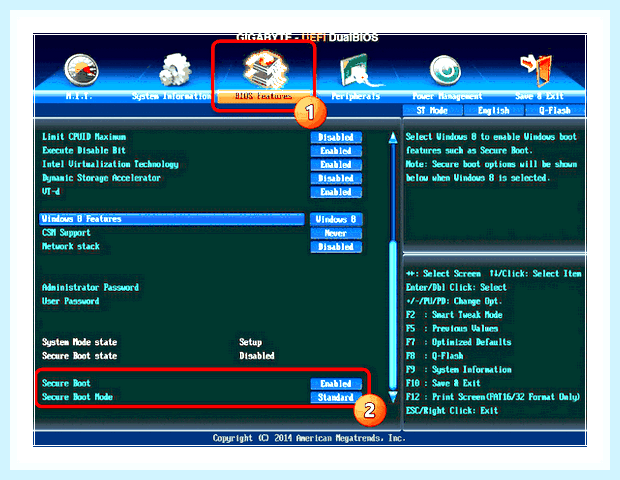
Task: Click the scrollbar up arrow
Action: pos(393,138)
